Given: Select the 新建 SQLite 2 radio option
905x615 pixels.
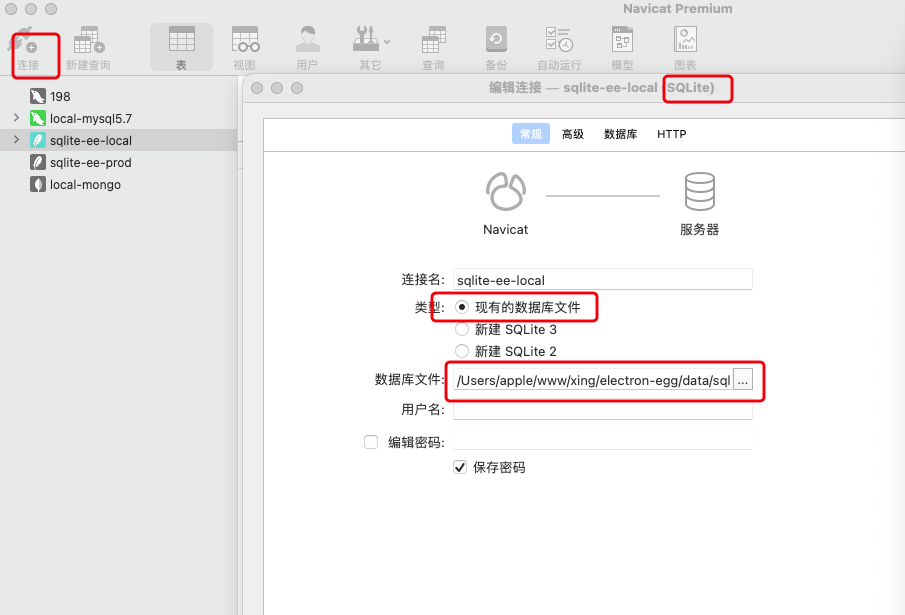Looking at the screenshot, I should point(462,351).
